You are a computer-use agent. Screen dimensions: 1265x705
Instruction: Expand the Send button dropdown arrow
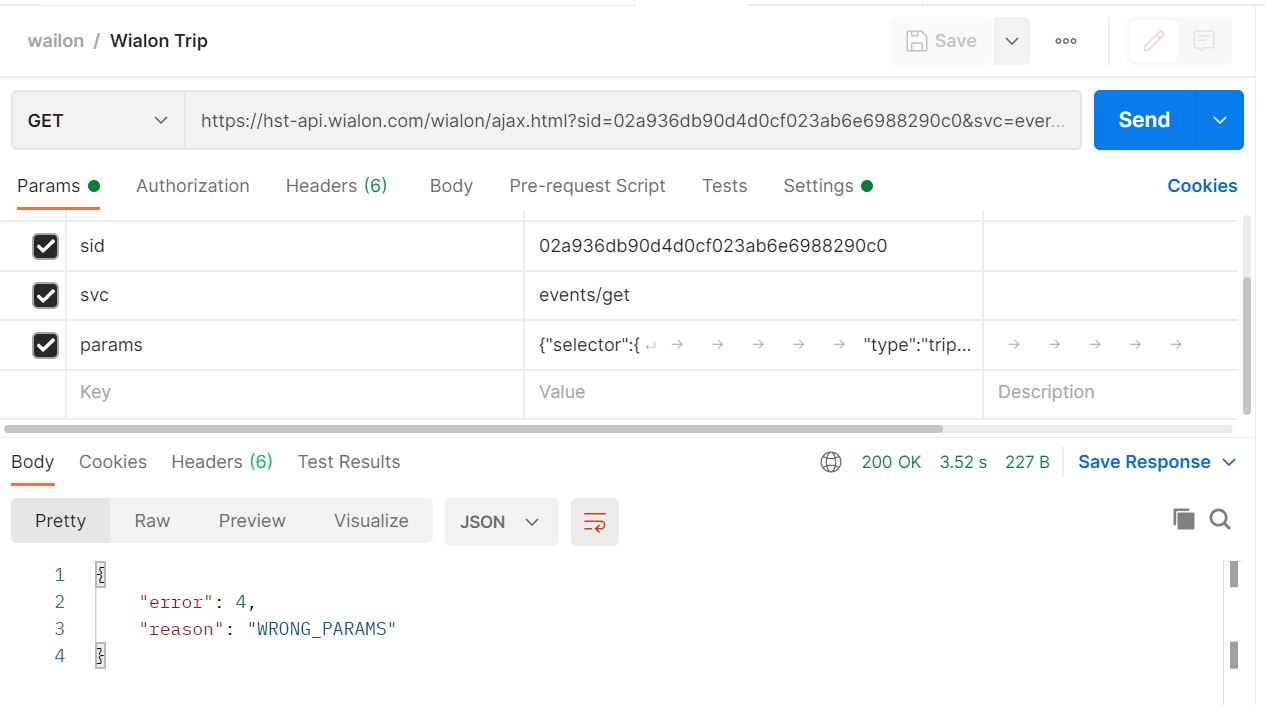point(1220,120)
